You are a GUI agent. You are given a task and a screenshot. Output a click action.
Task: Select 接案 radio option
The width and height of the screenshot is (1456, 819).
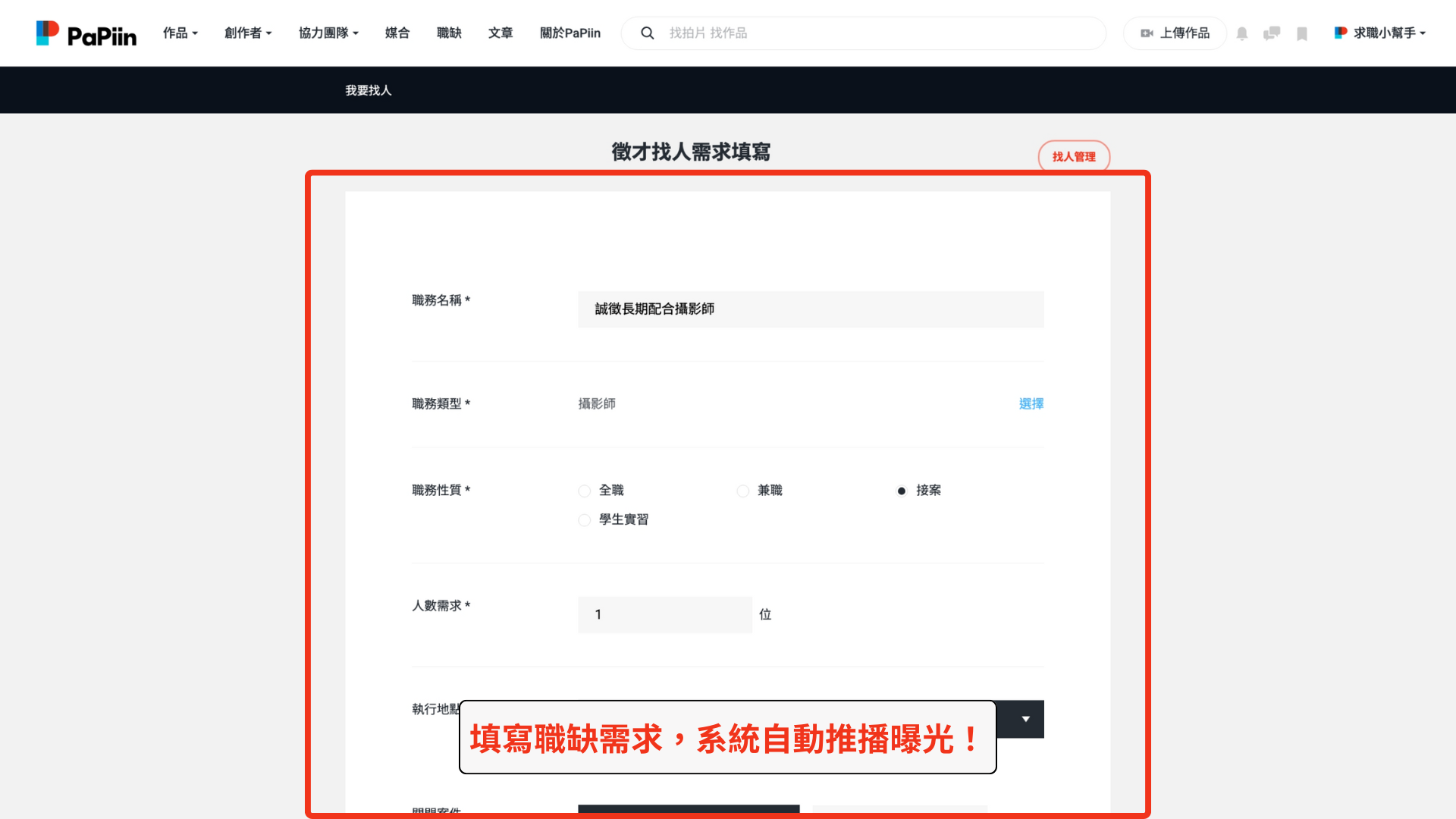click(x=901, y=491)
